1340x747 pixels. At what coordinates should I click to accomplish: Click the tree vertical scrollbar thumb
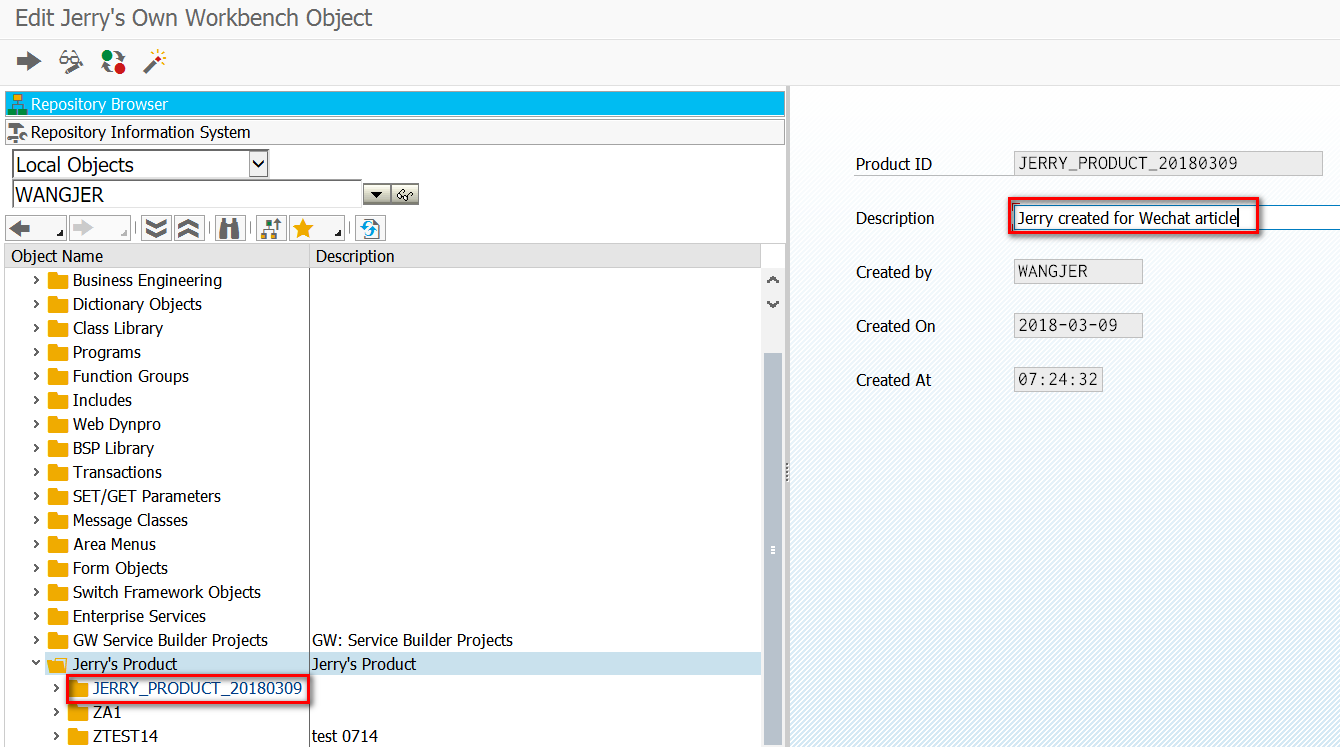click(773, 548)
